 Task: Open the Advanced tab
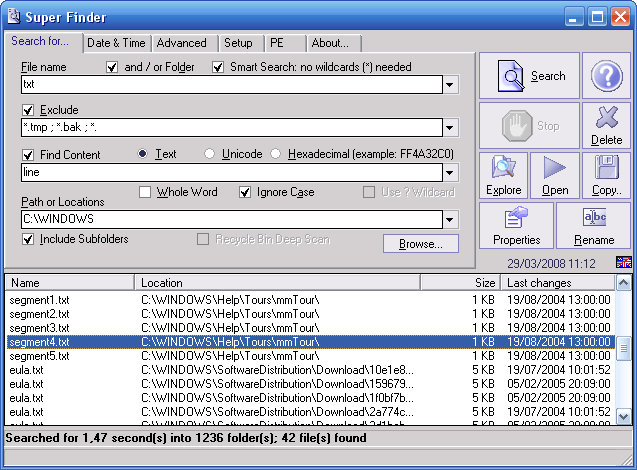(x=181, y=43)
